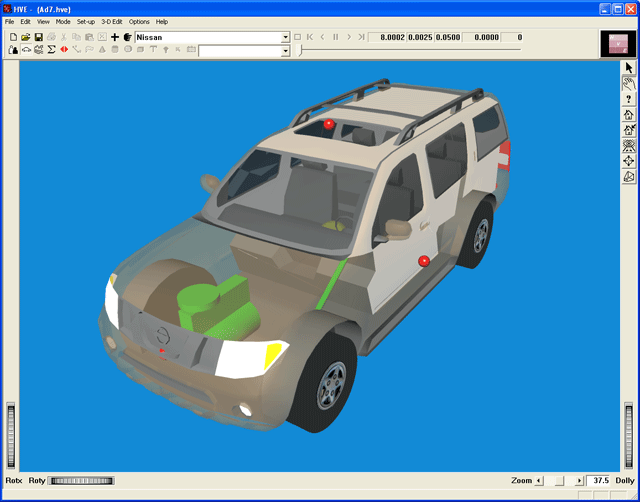Click the Stop playback square button
640x502 pixels.
tap(298, 37)
